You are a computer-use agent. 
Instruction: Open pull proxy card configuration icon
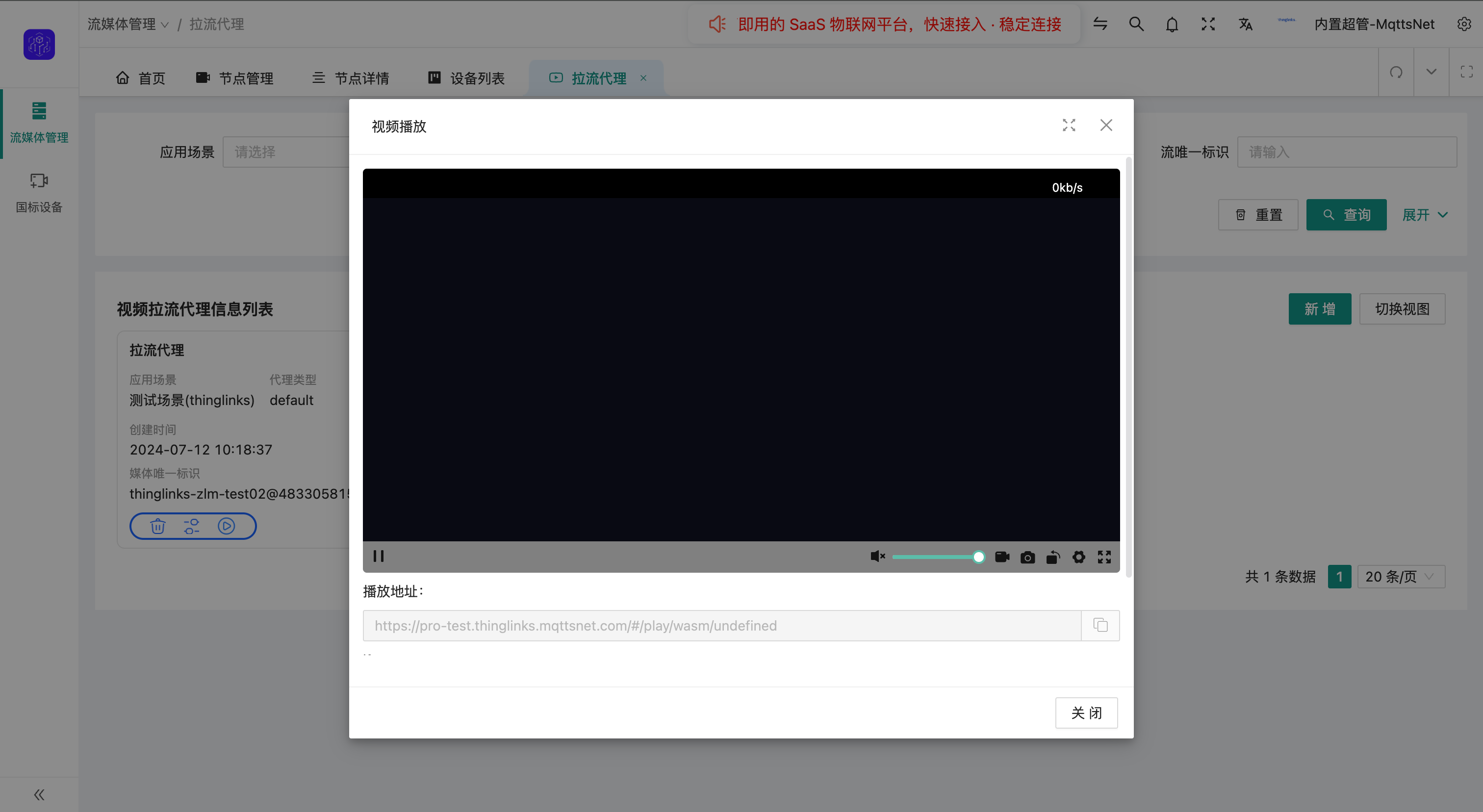[x=192, y=526]
